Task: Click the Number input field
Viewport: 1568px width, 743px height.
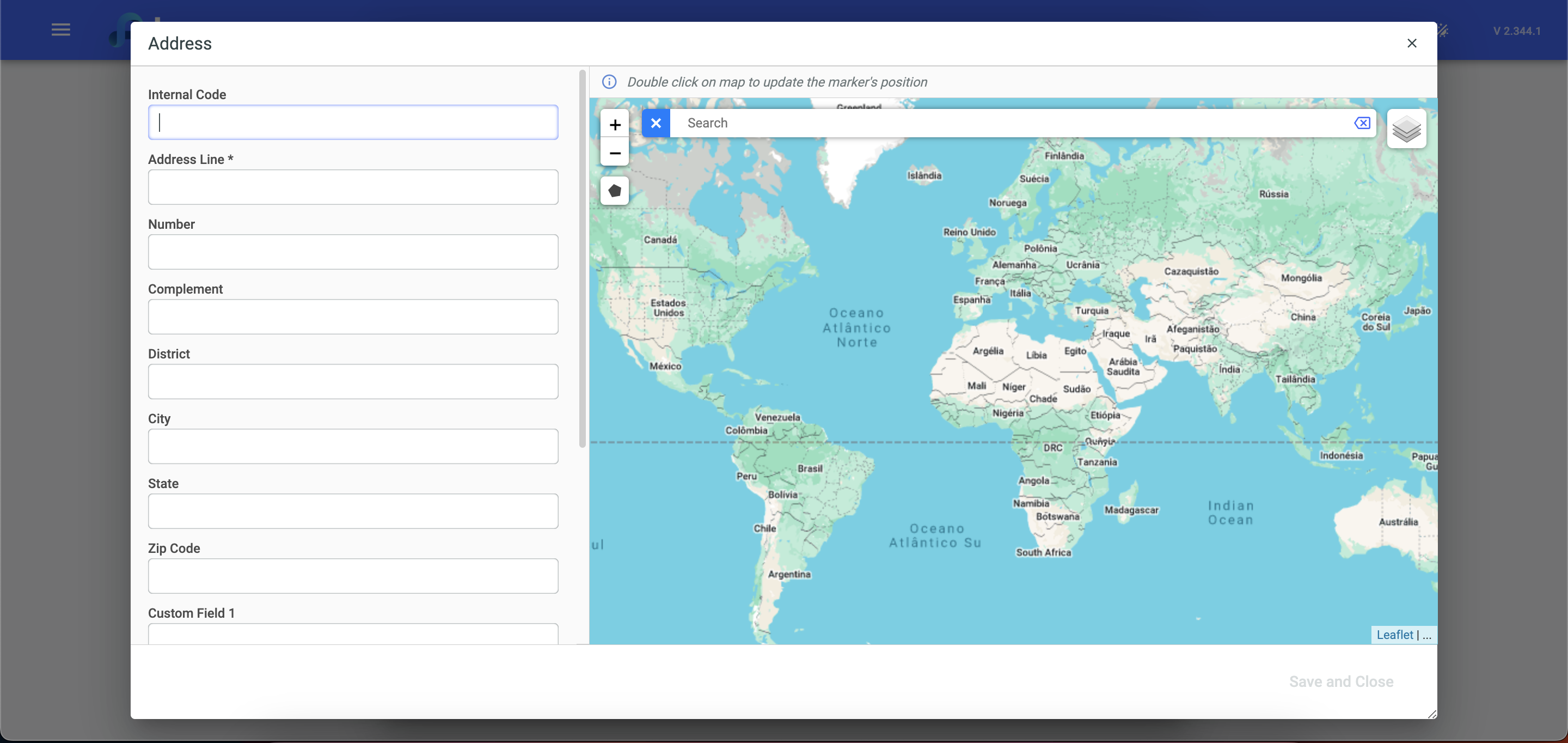Action: (x=353, y=252)
